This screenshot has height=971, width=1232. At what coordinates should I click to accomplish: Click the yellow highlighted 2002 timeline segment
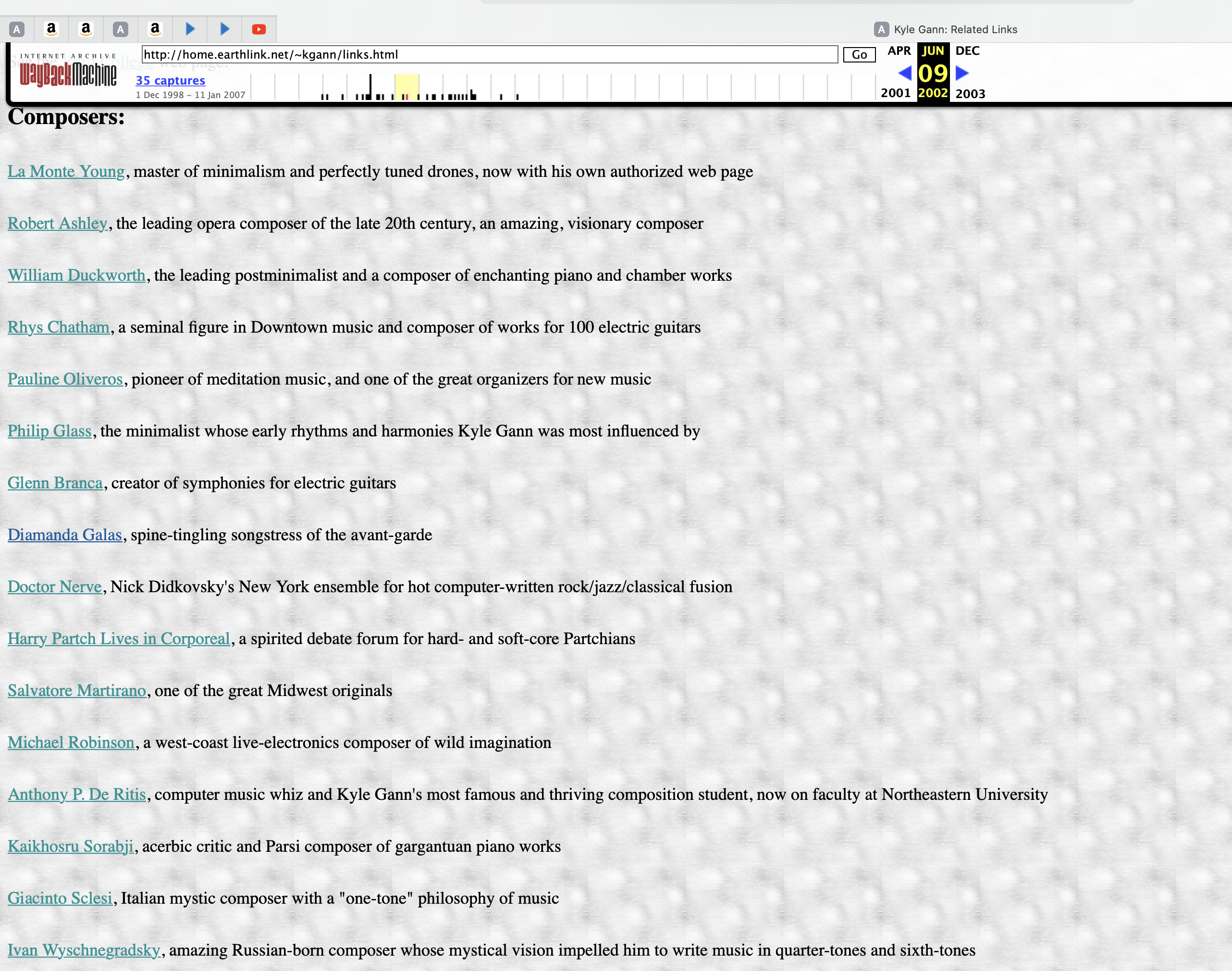[x=407, y=87]
